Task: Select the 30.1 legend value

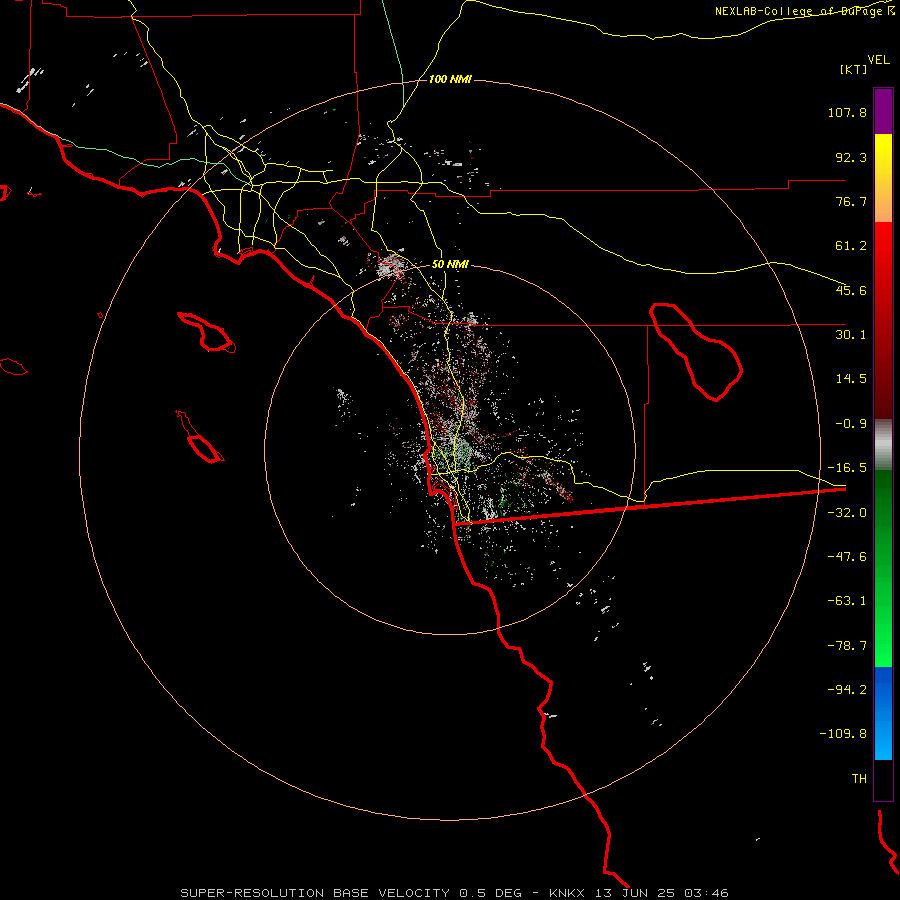Action: click(851, 335)
